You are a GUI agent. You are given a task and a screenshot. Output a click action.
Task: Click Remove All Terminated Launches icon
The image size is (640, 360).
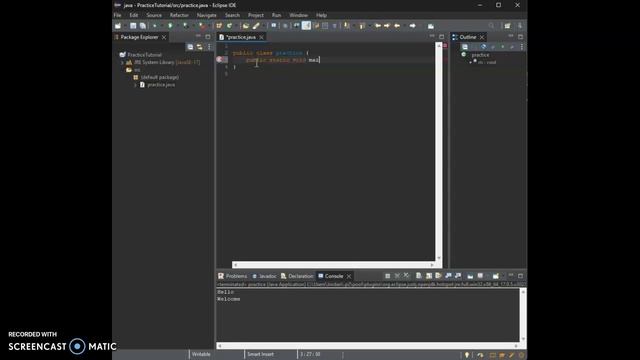(x=406, y=276)
